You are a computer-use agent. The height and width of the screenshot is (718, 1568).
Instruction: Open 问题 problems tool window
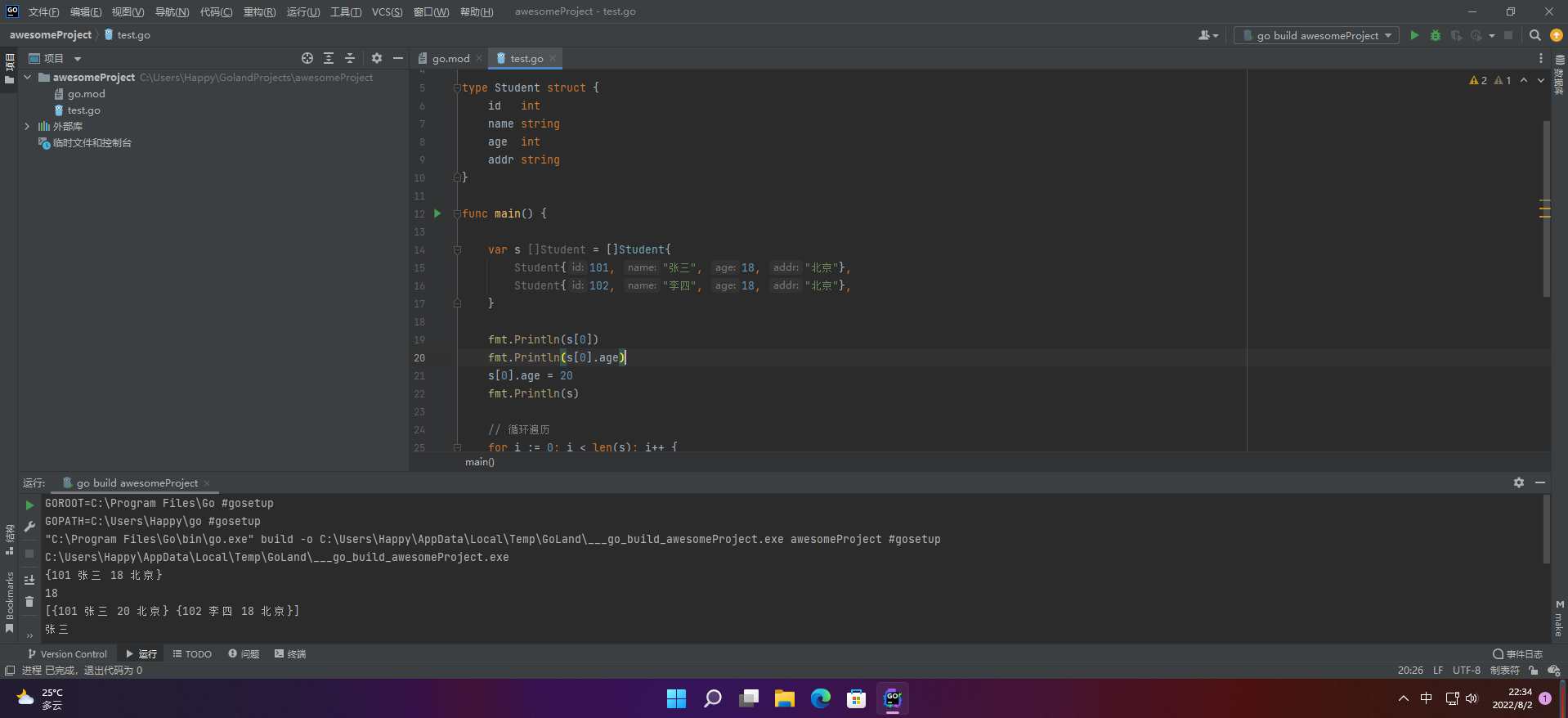point(244,654)
